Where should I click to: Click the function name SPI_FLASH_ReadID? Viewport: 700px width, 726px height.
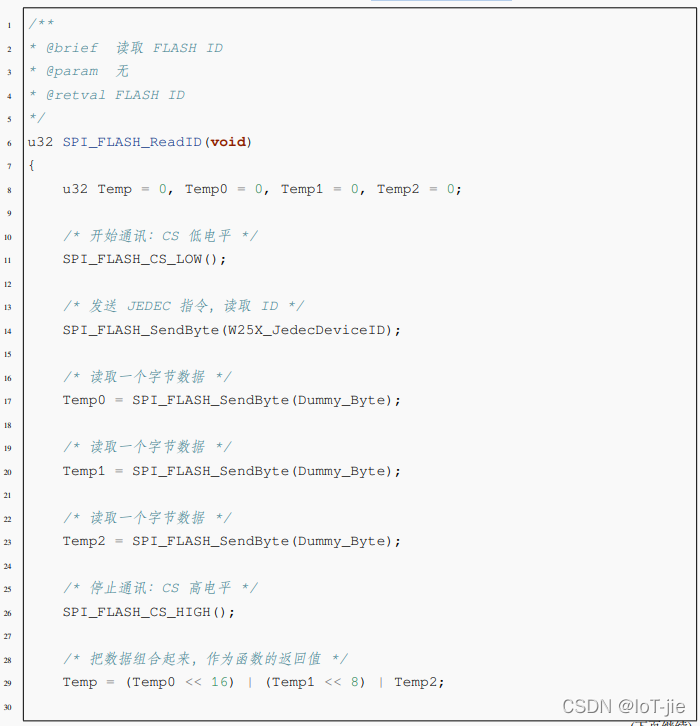[132, 142]
